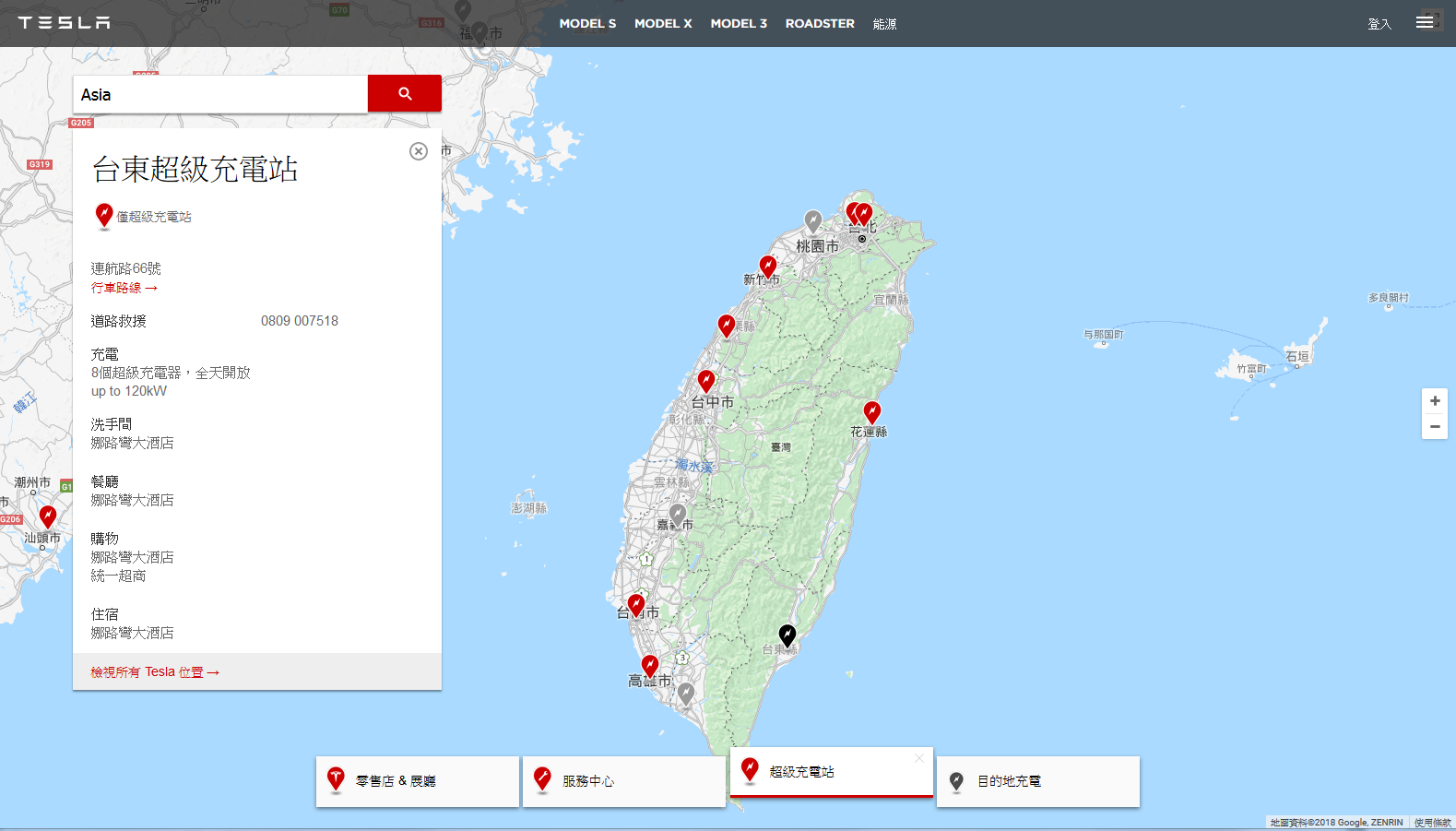Click the Tesla logo
Image resolution: width=1456 pixels, height=831 pixels.
pos(64,23)
